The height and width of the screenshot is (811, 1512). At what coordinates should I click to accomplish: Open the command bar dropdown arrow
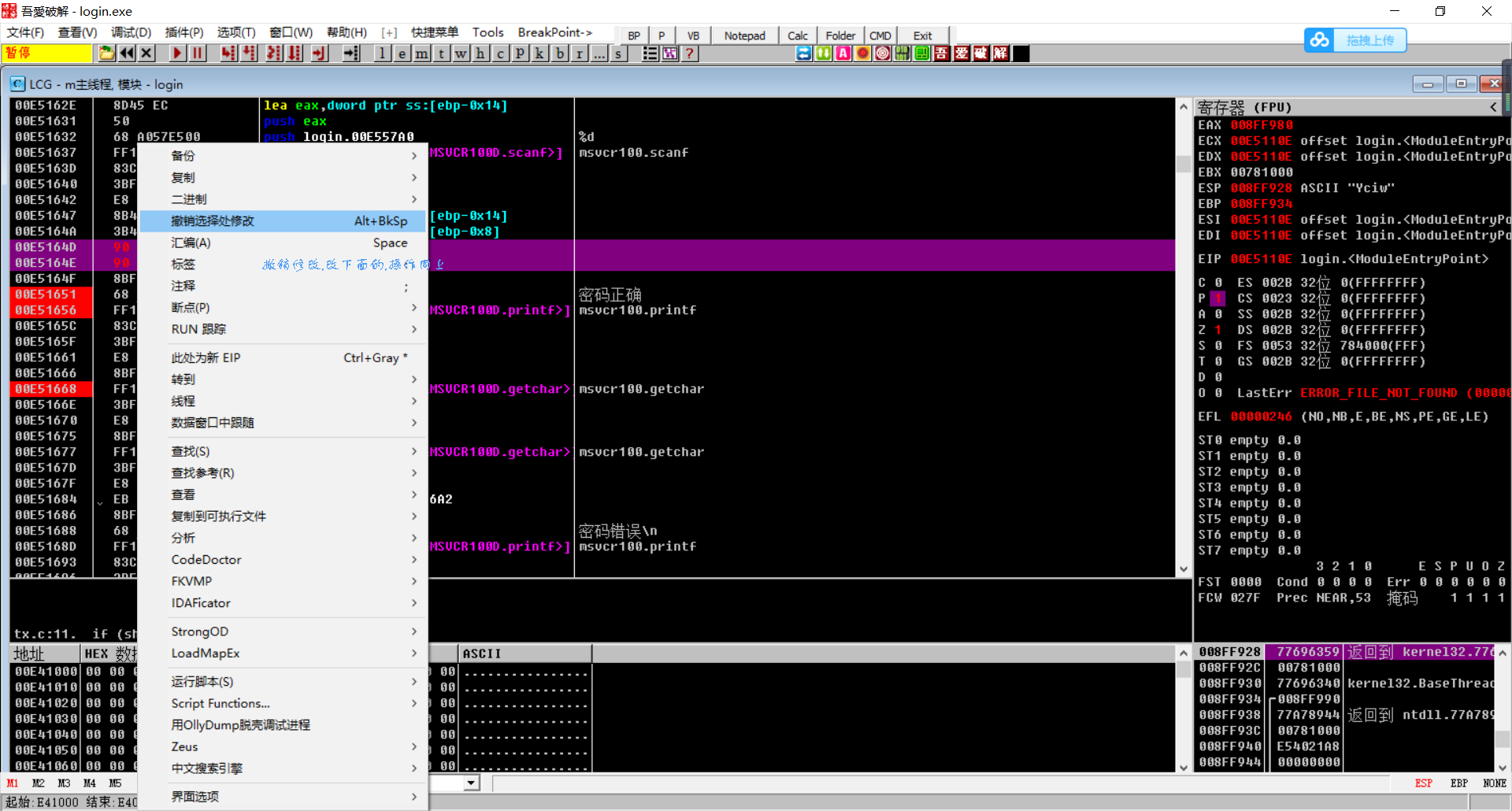tap(471, 783)
